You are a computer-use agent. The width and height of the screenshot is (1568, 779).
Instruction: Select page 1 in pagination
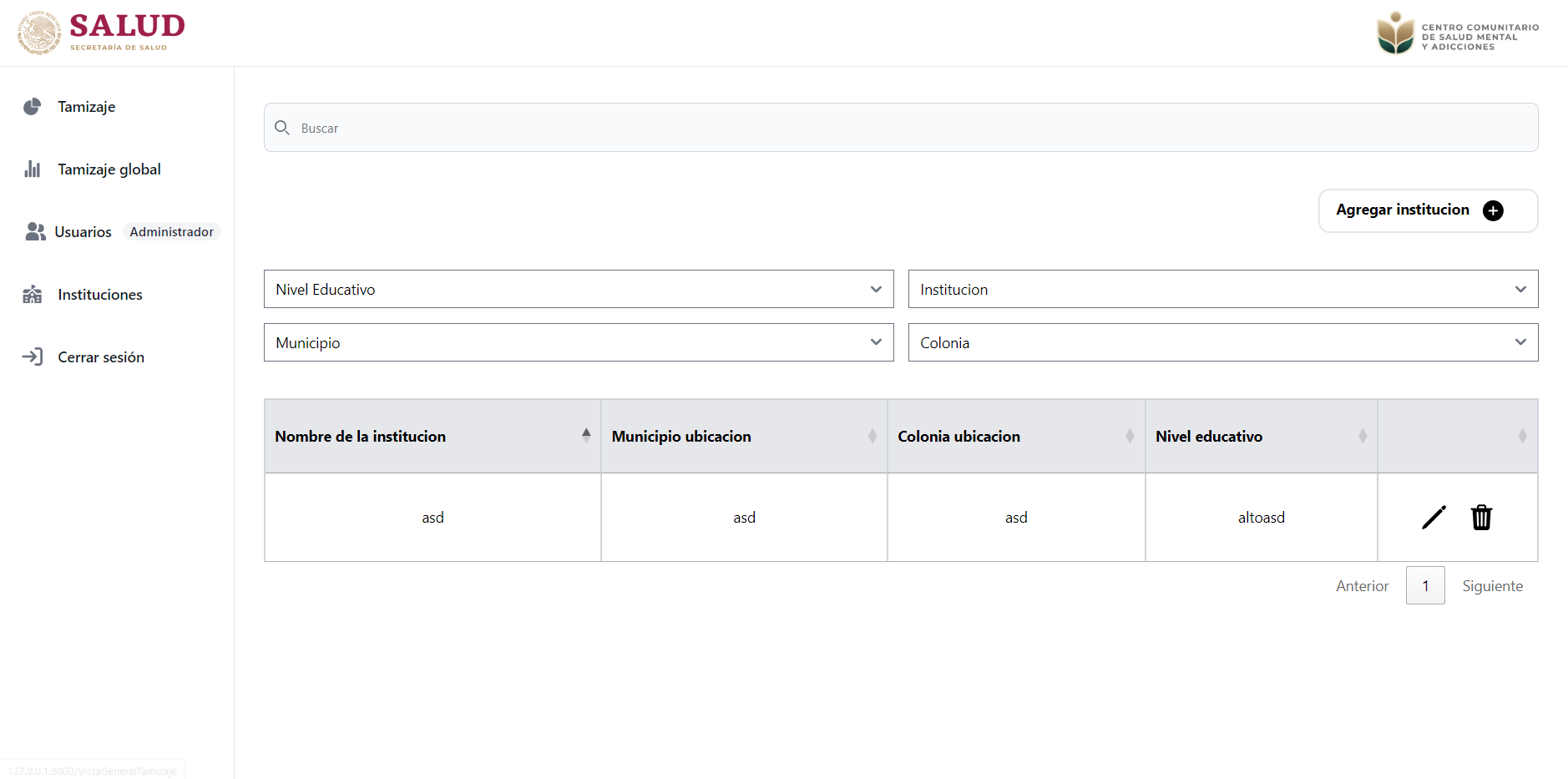coord(1425,586)
